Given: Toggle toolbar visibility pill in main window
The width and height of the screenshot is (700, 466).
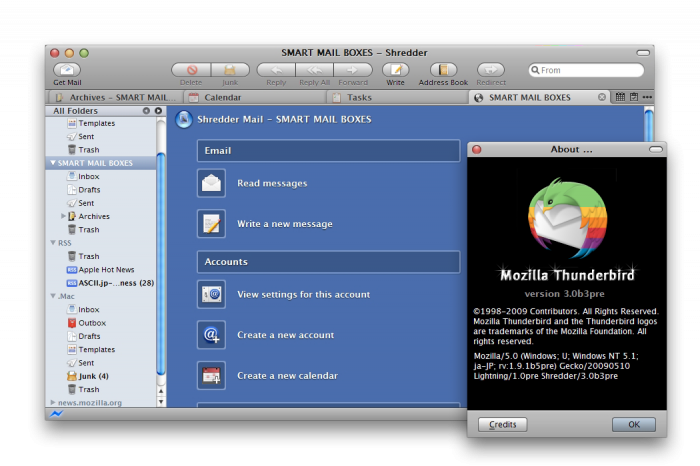Looking at the screenshot, I should (x=643, y=53).
